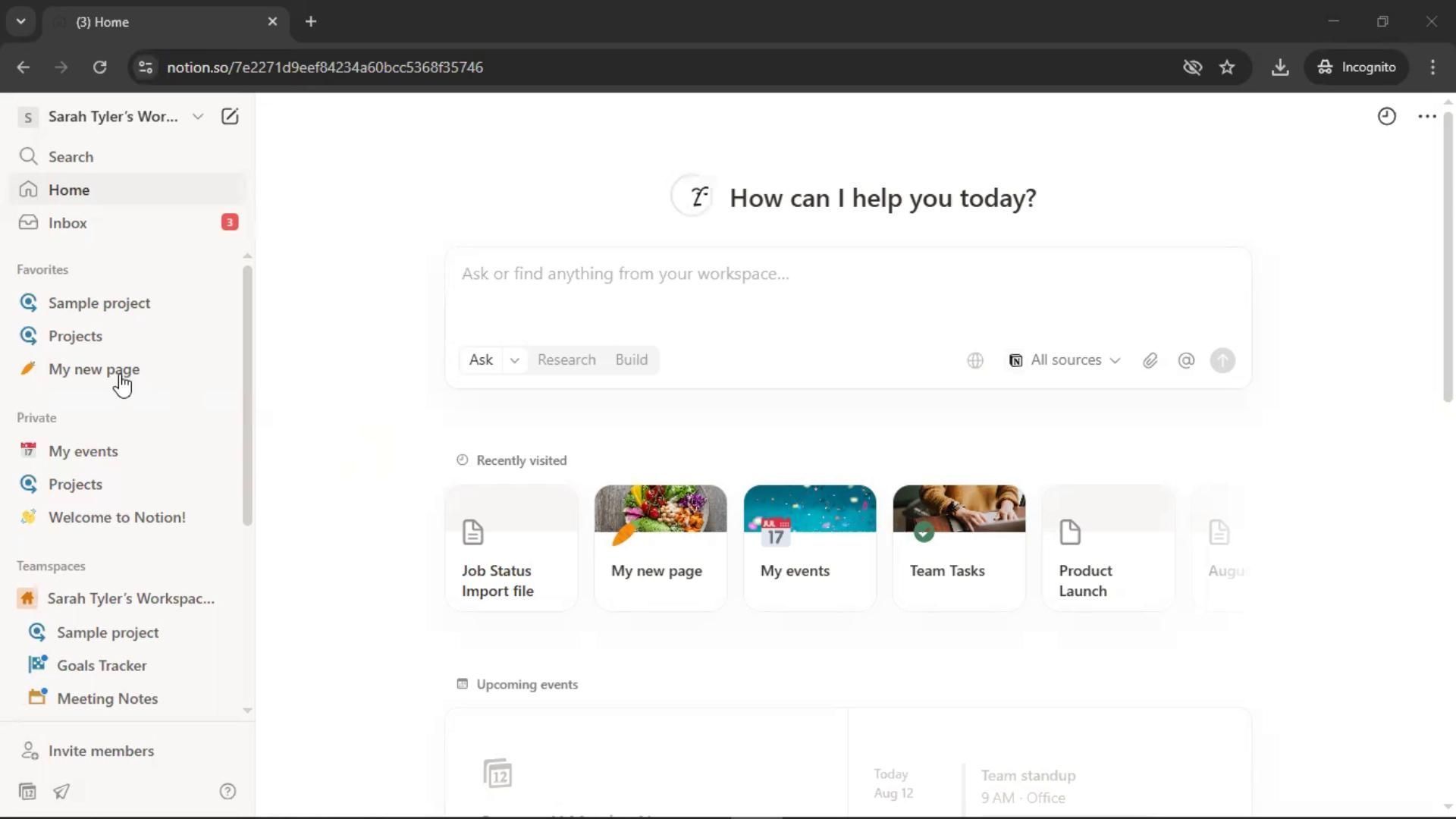The width and height of the screenshot is (1456, 819).
Task: Click the new page compose icon
Action: tap(229, 117)
